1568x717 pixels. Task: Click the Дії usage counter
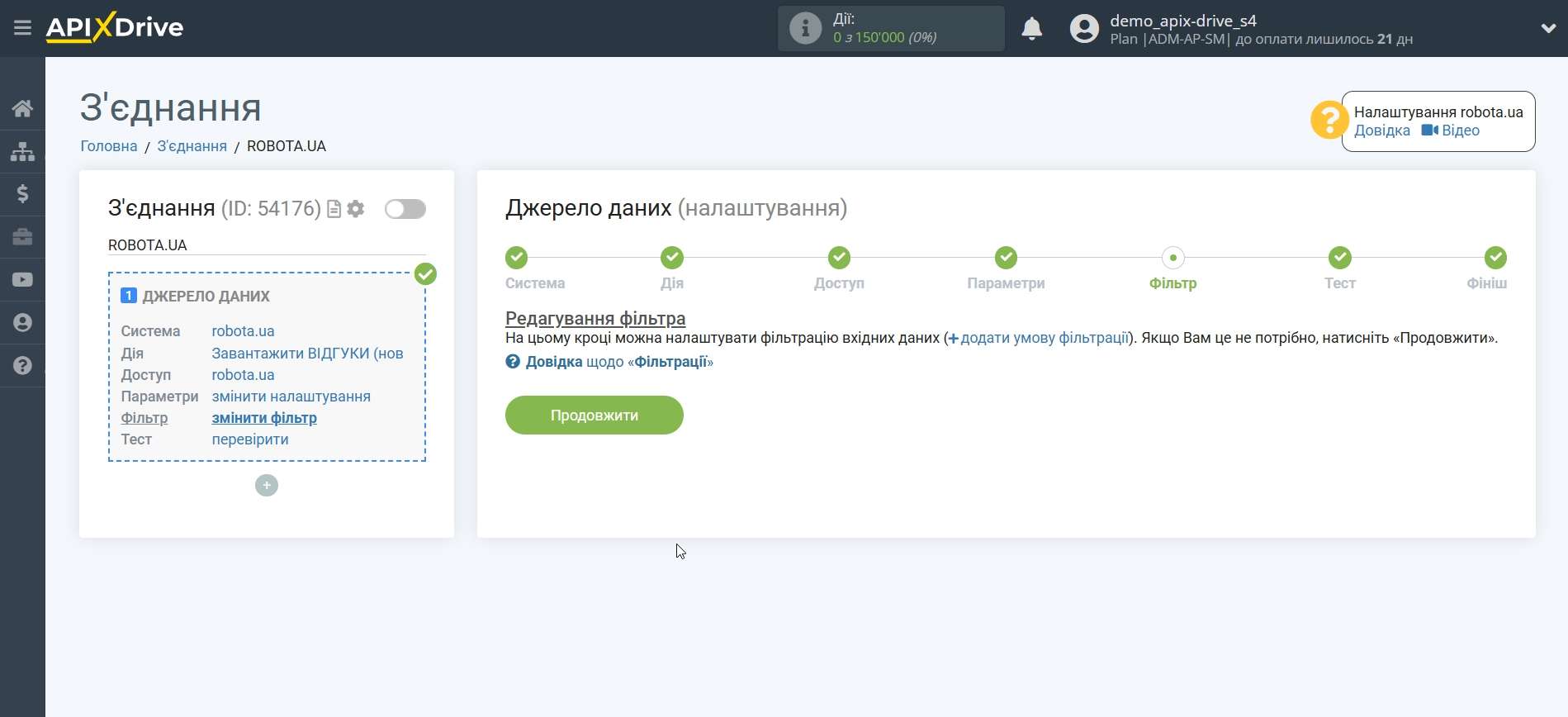click(x=891, y=28)
